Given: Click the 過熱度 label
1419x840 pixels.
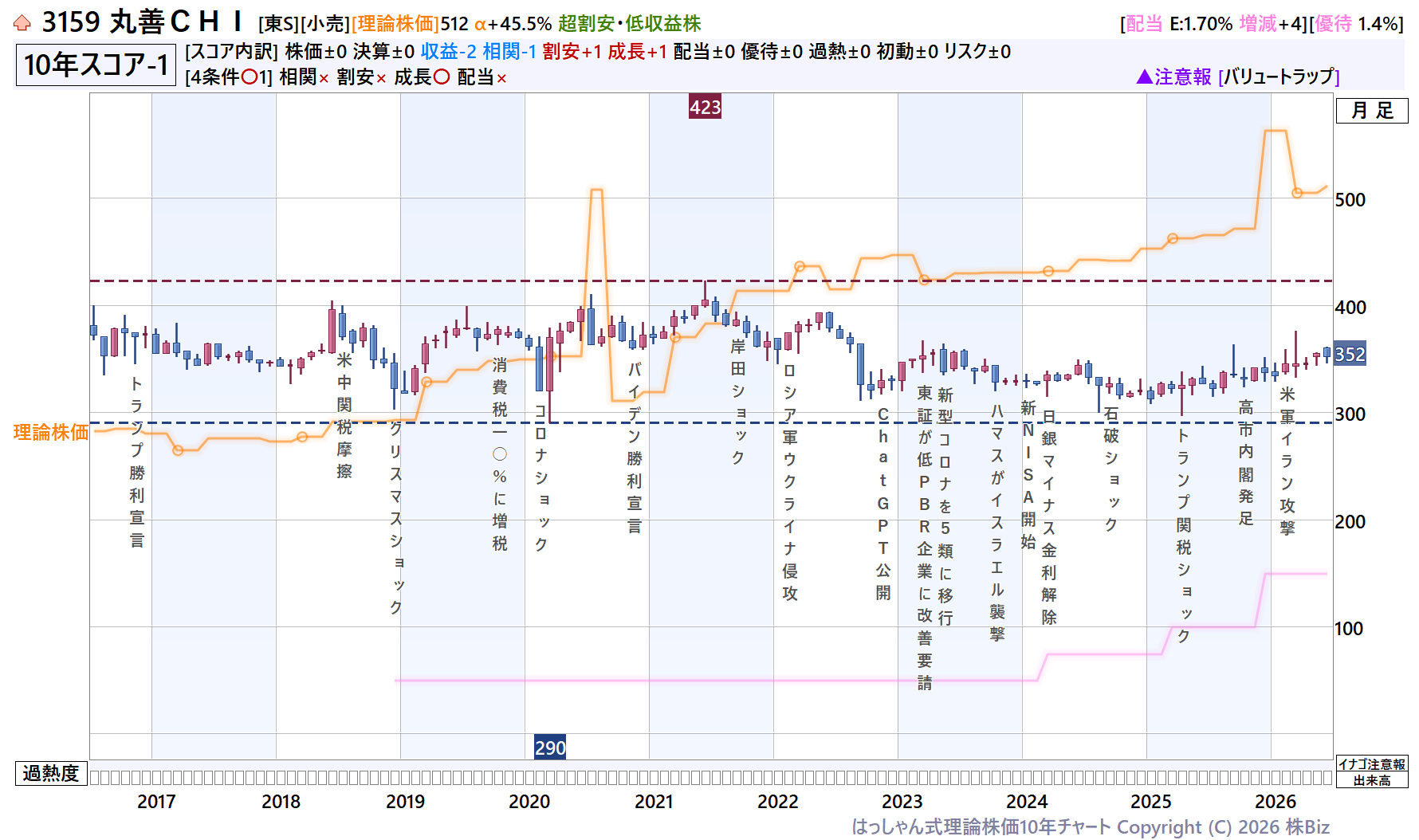Looking at the screenshot, I should (x=51, y=773).
